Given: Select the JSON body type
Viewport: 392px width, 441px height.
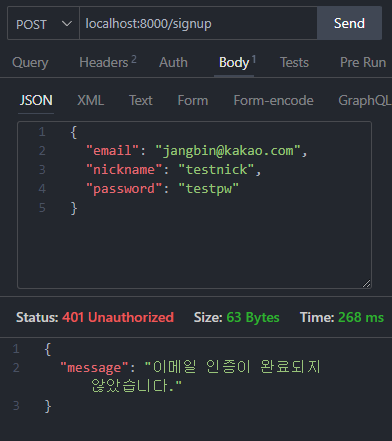Looking at the screenshot, I should [x=36, y=100].
